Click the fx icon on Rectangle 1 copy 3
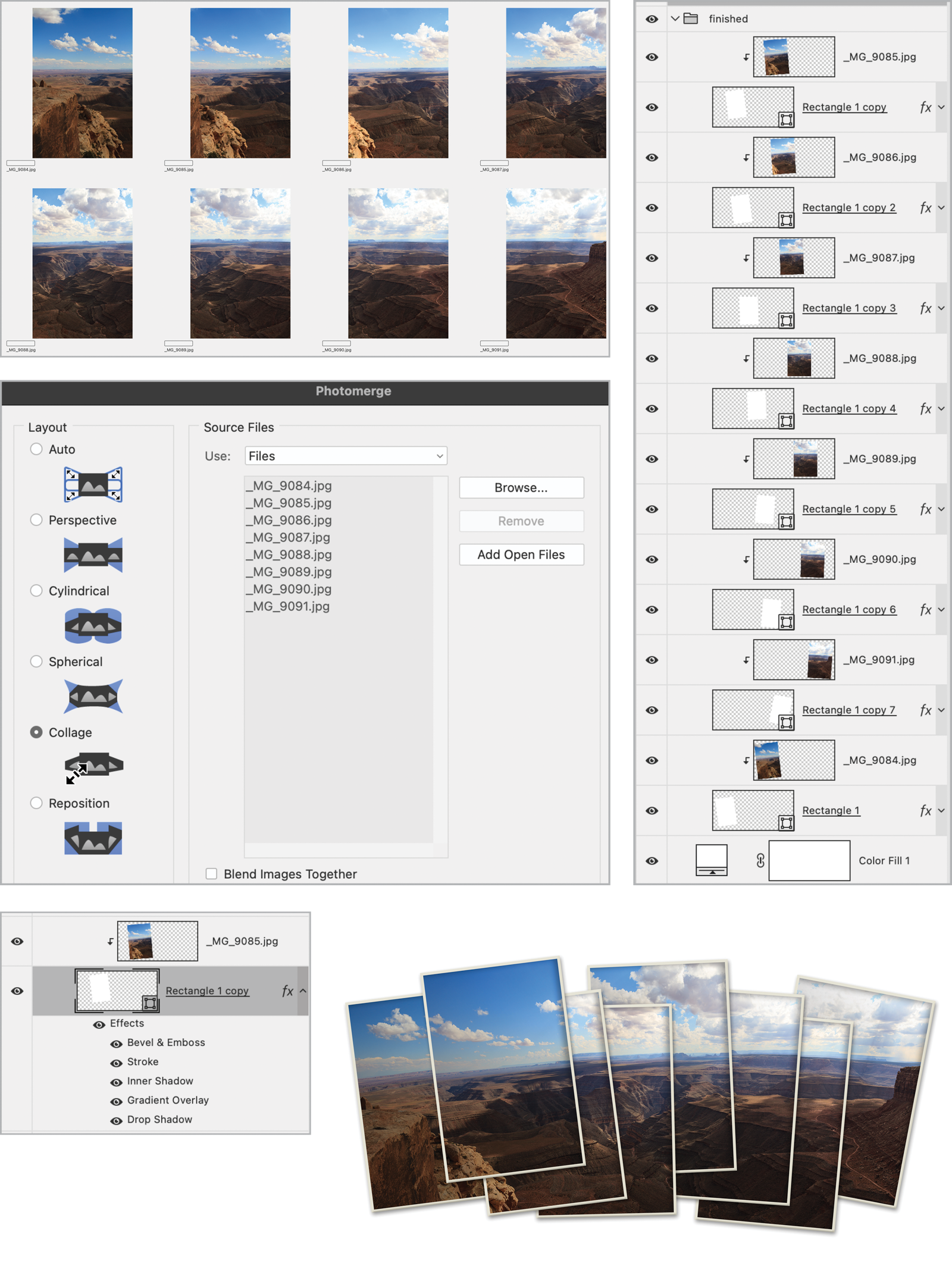 [x=925, y=308]
